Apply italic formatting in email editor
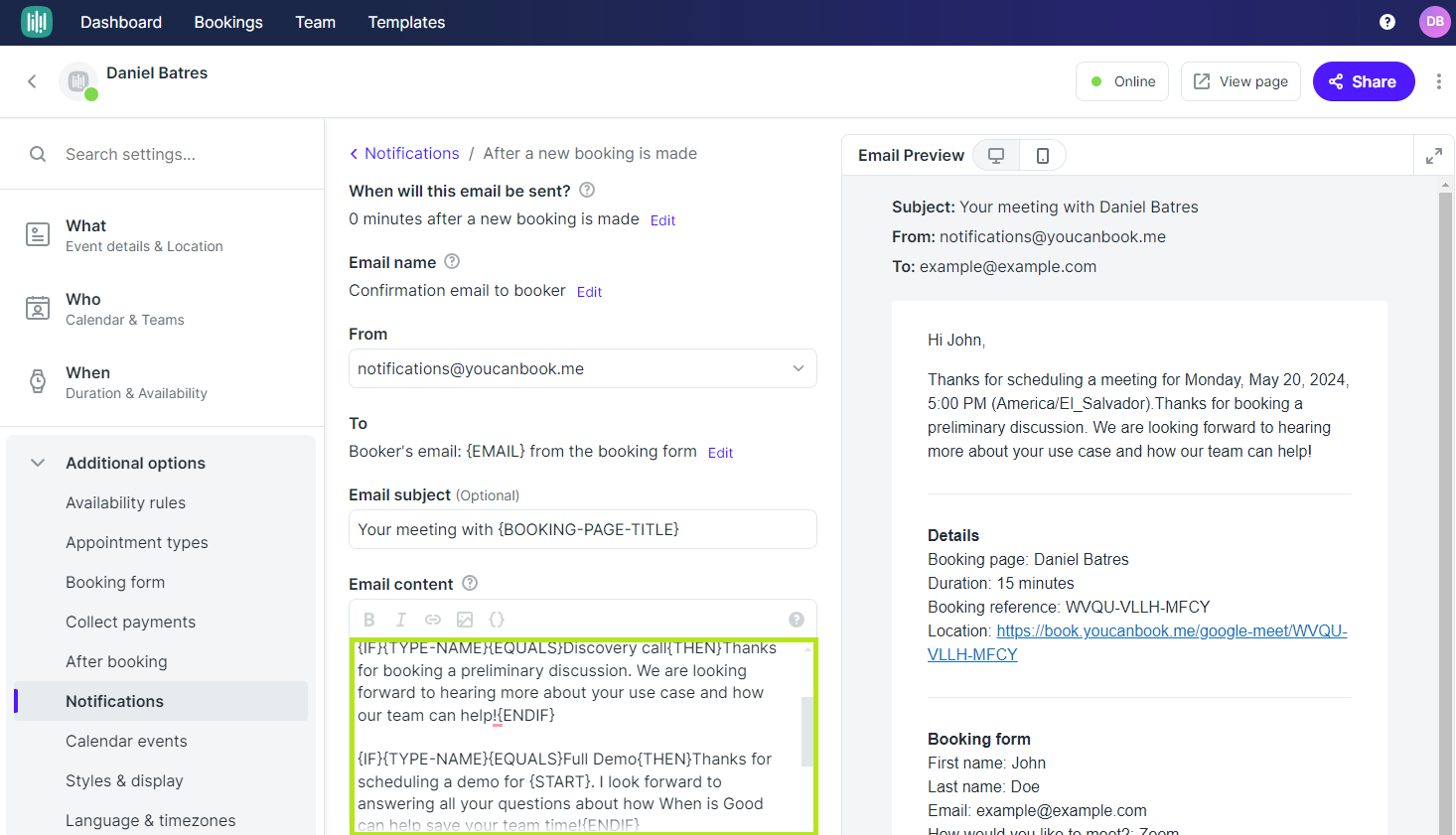Image resolution: width=1456 pixels, height=835 pixels. pyautogui.click(x=401, y=620)
